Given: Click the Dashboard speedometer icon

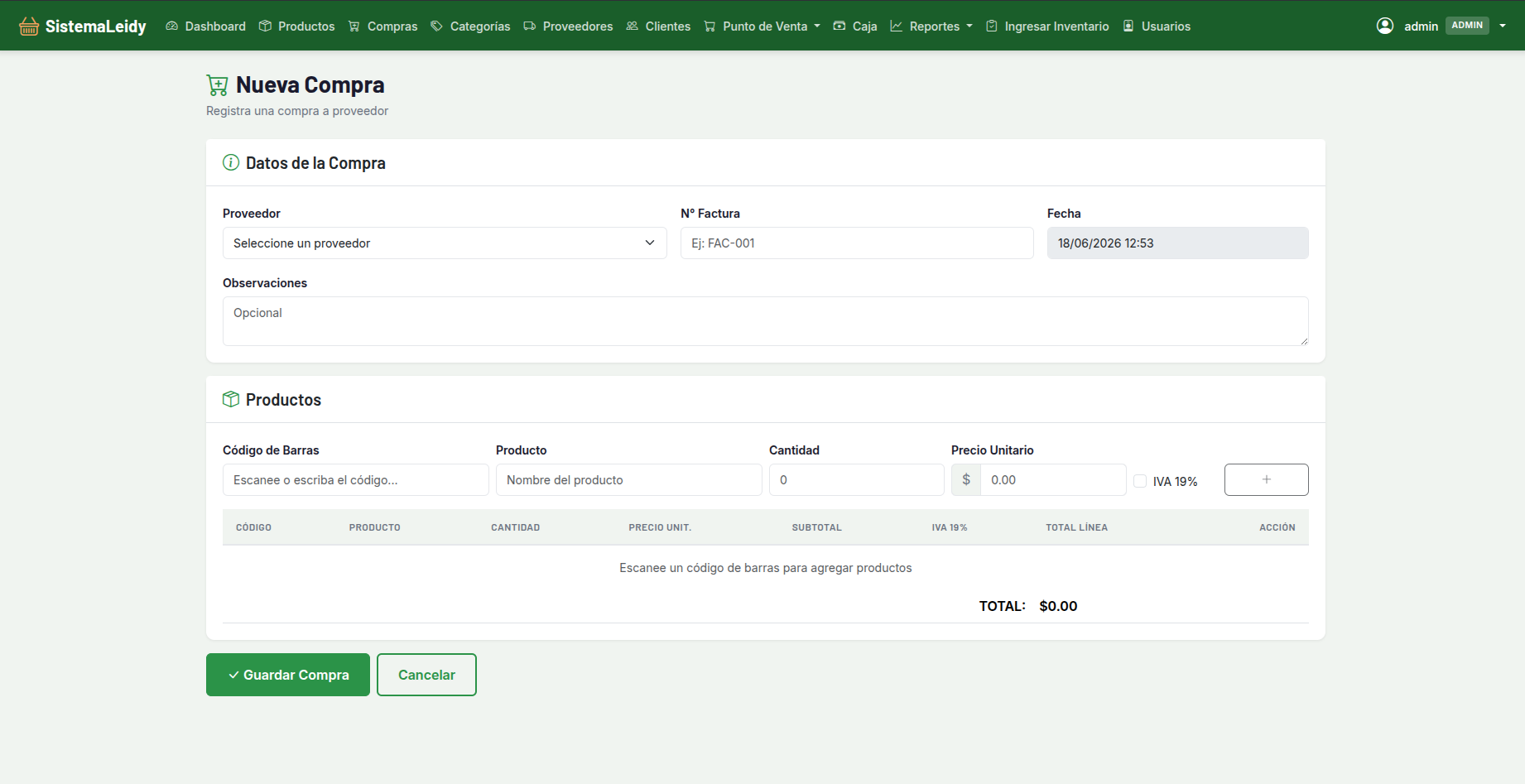Looking at the screenshot, I should pos(172,26).
